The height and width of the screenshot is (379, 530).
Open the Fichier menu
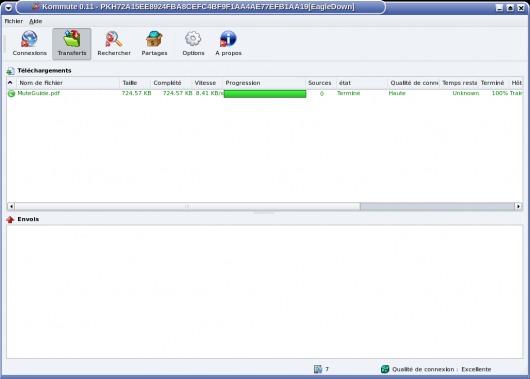click(x=14, y=21)
